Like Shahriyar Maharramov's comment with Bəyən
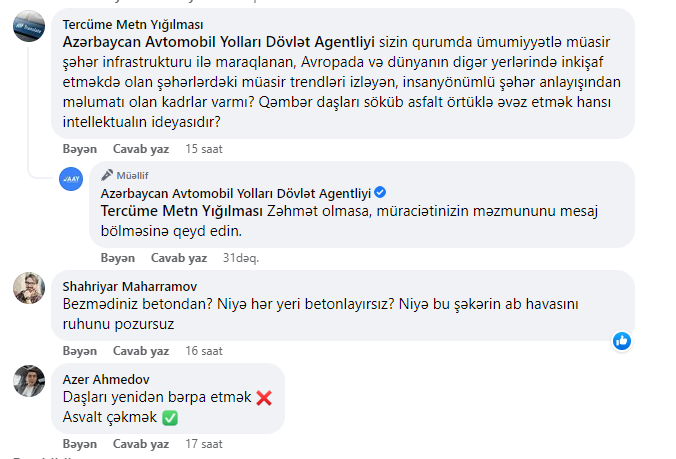The width and height of the screenshot is (676, 459). pyautogui.click(x=79, y=351)
